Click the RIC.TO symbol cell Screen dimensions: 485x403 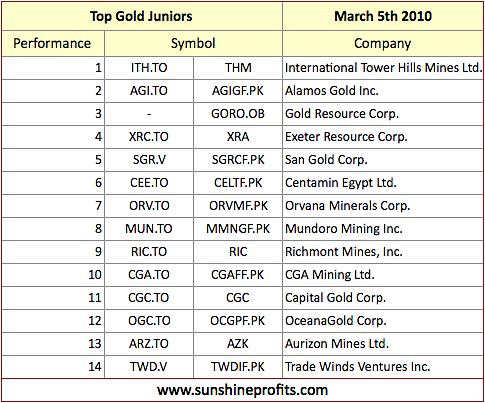click(149, 252)
